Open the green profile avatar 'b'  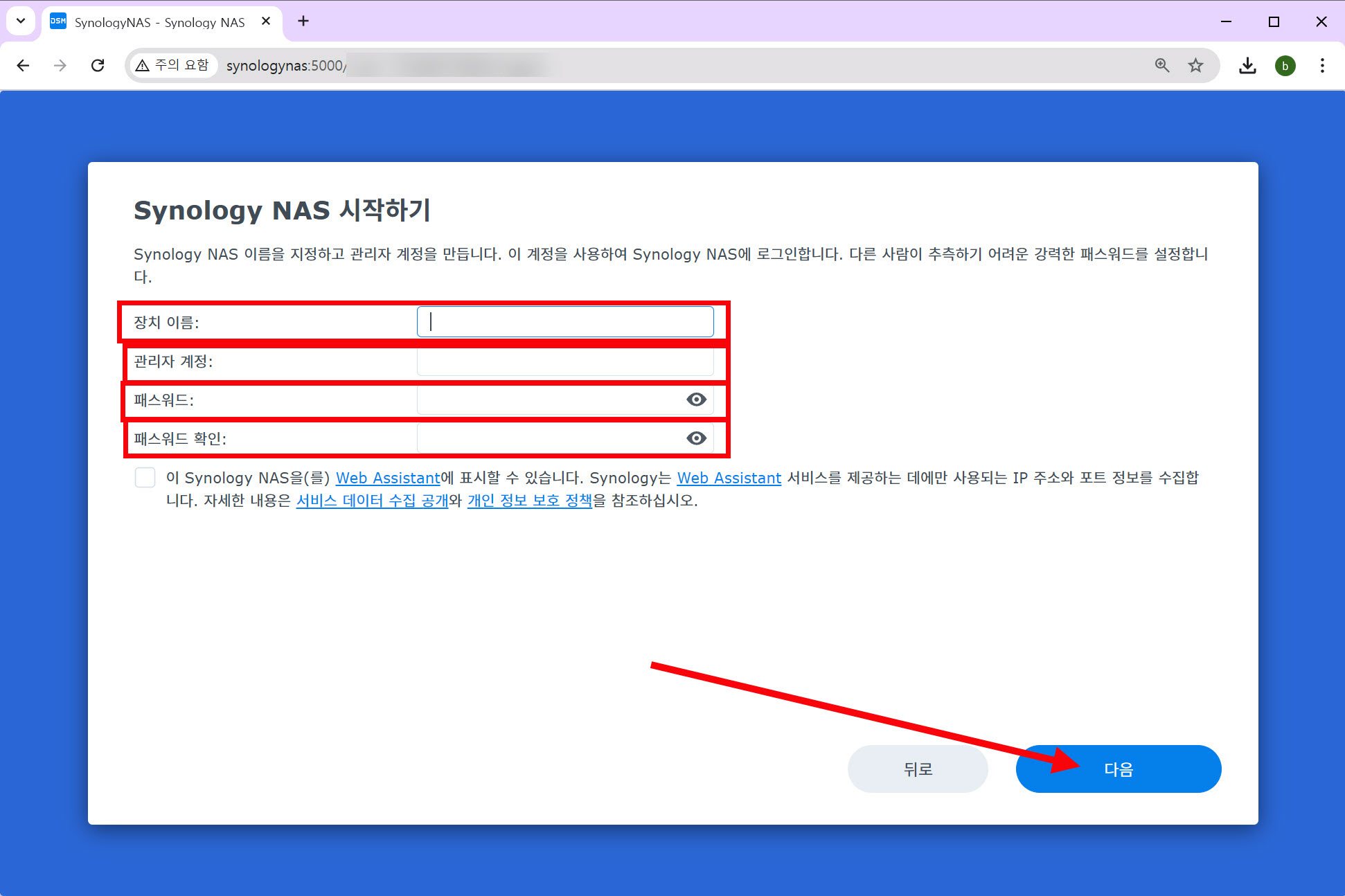coord(1285,66)
